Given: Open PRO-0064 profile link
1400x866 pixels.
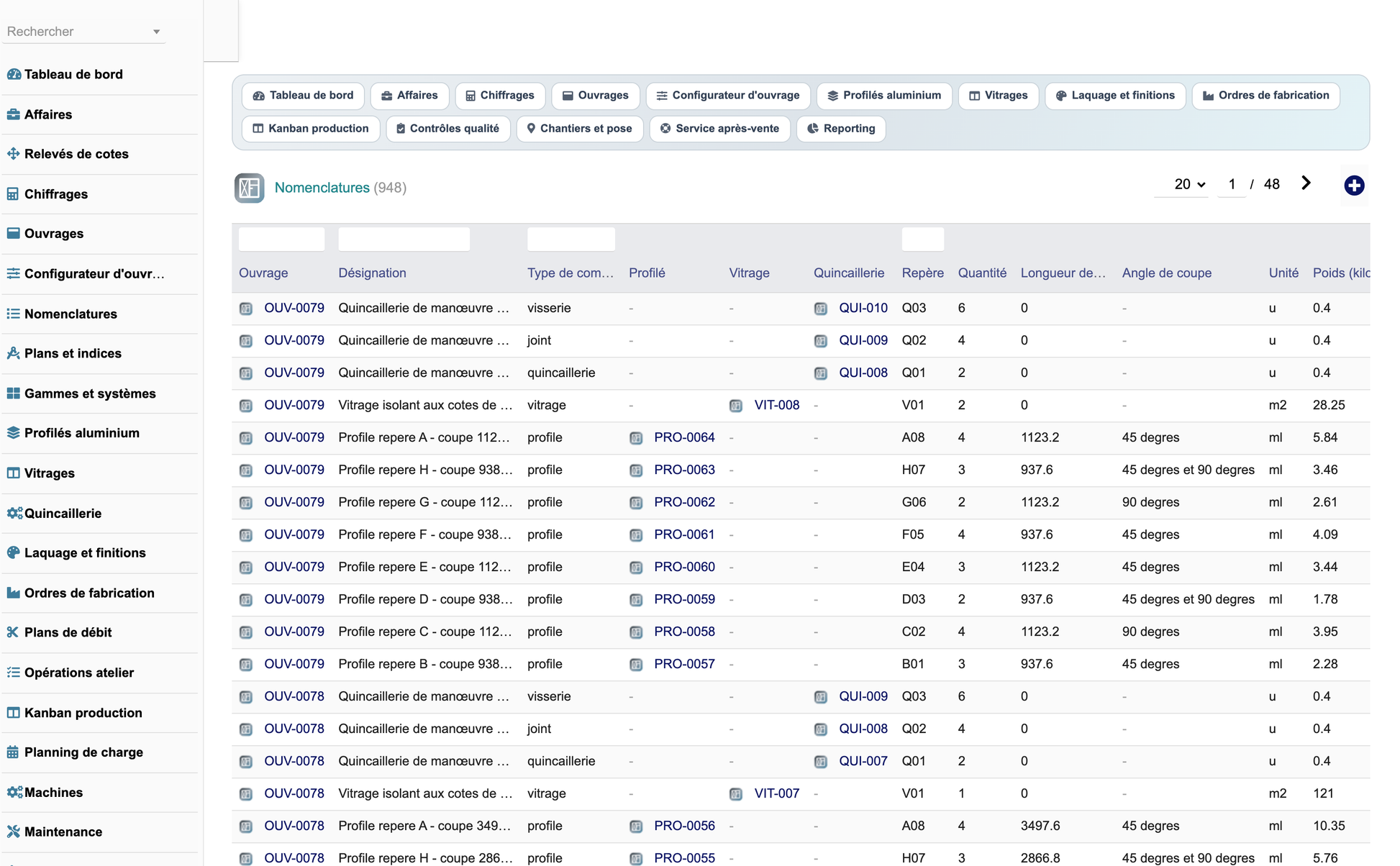Looking at the screenshot, I should (x=684, y=438).
